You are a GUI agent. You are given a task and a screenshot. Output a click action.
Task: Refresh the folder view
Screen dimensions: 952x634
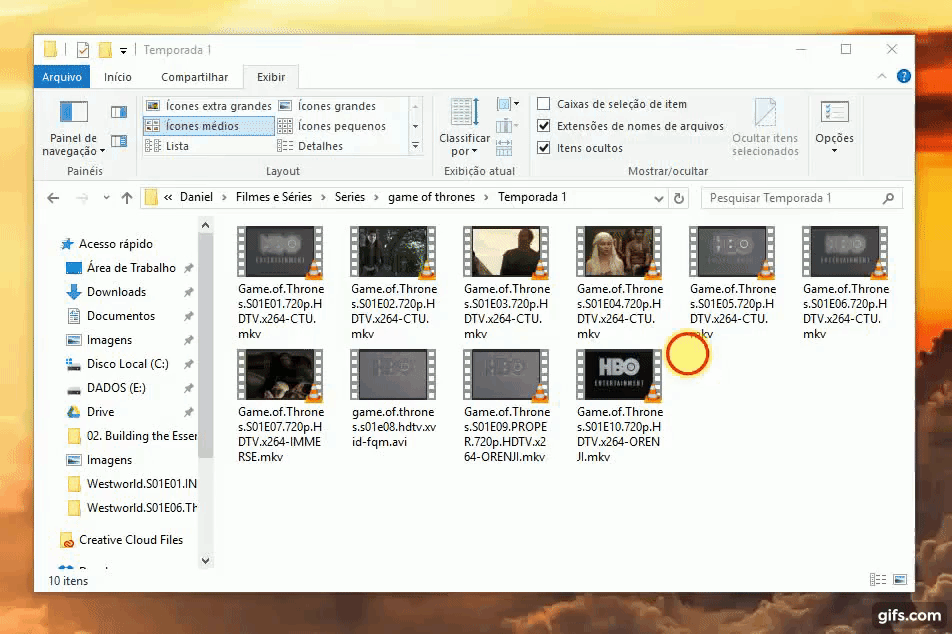click(679, 198)
